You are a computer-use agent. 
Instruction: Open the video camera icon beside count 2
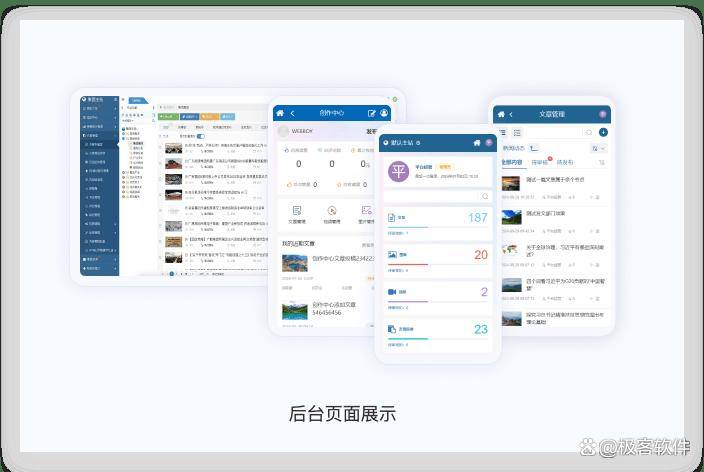click(392, 292)
